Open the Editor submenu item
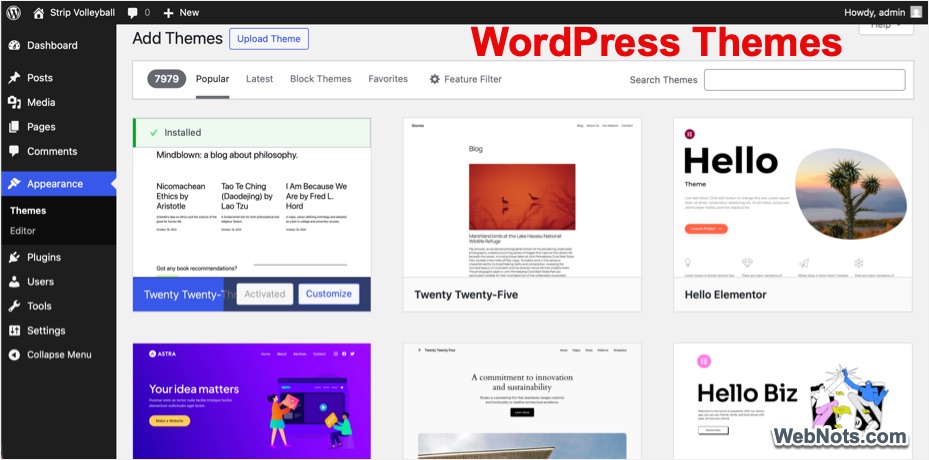 pyautogui.click(x=23, y=231)
